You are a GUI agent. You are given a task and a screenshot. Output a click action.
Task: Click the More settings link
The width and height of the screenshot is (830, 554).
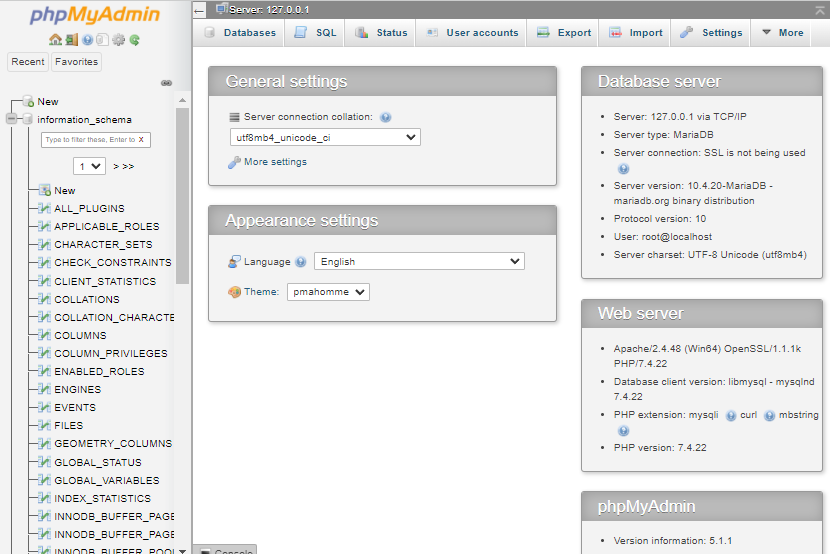(x=274, y=162)
